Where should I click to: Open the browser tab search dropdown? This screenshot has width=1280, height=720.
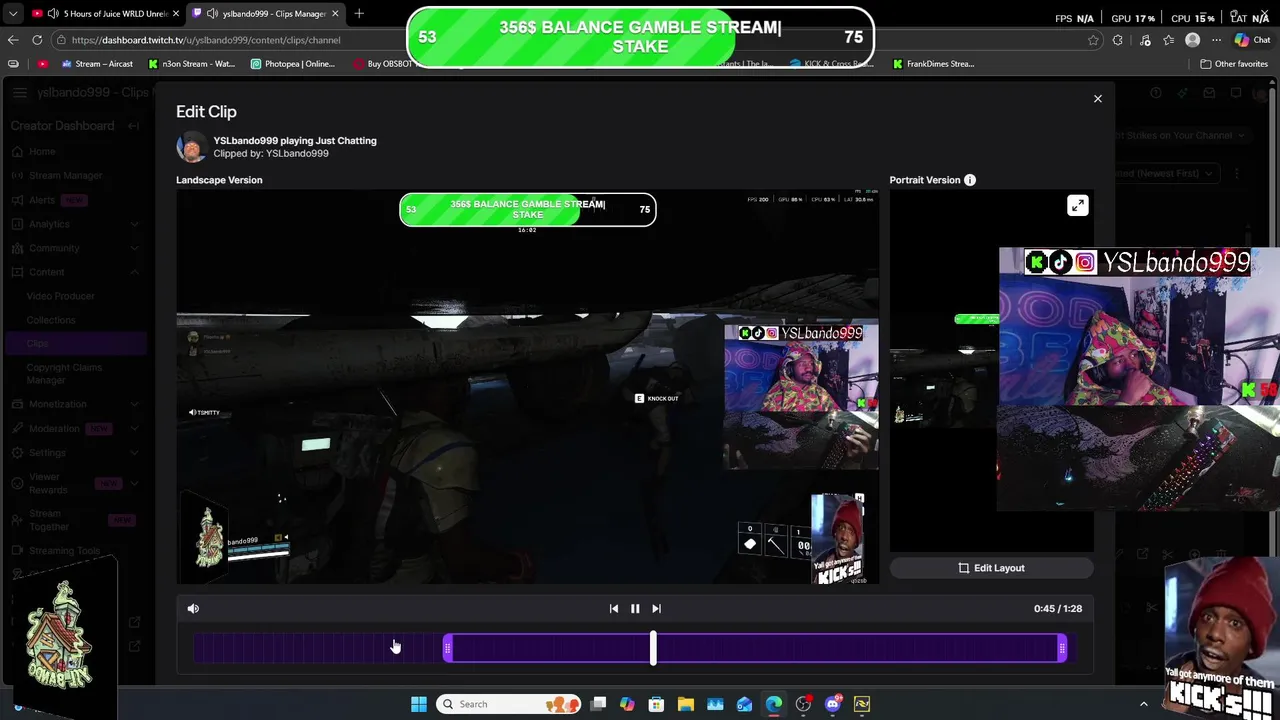13,14
